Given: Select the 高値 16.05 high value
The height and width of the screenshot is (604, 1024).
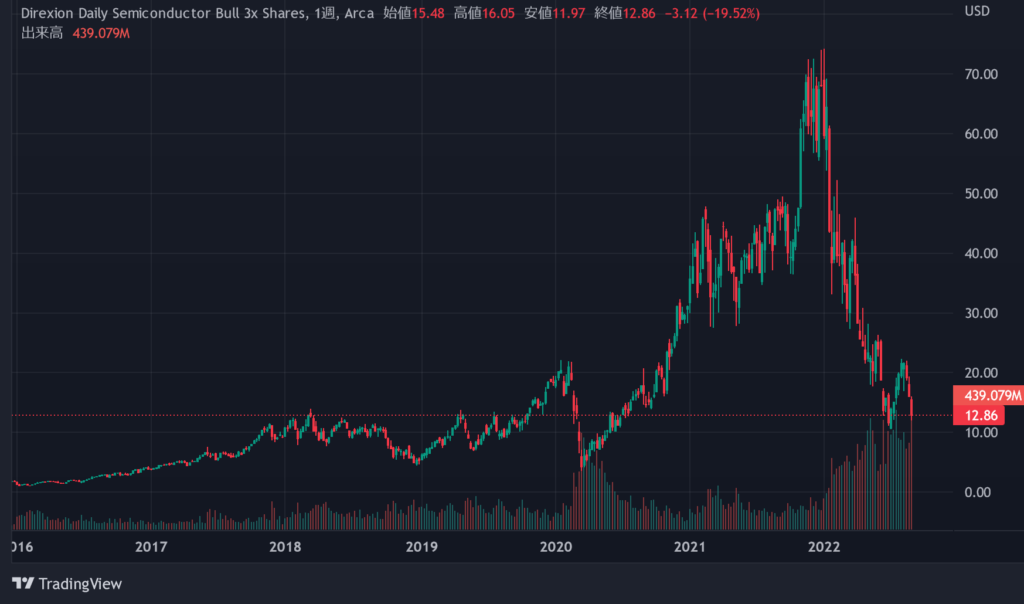Looking at the screenshot, I should tap(484, 13).
